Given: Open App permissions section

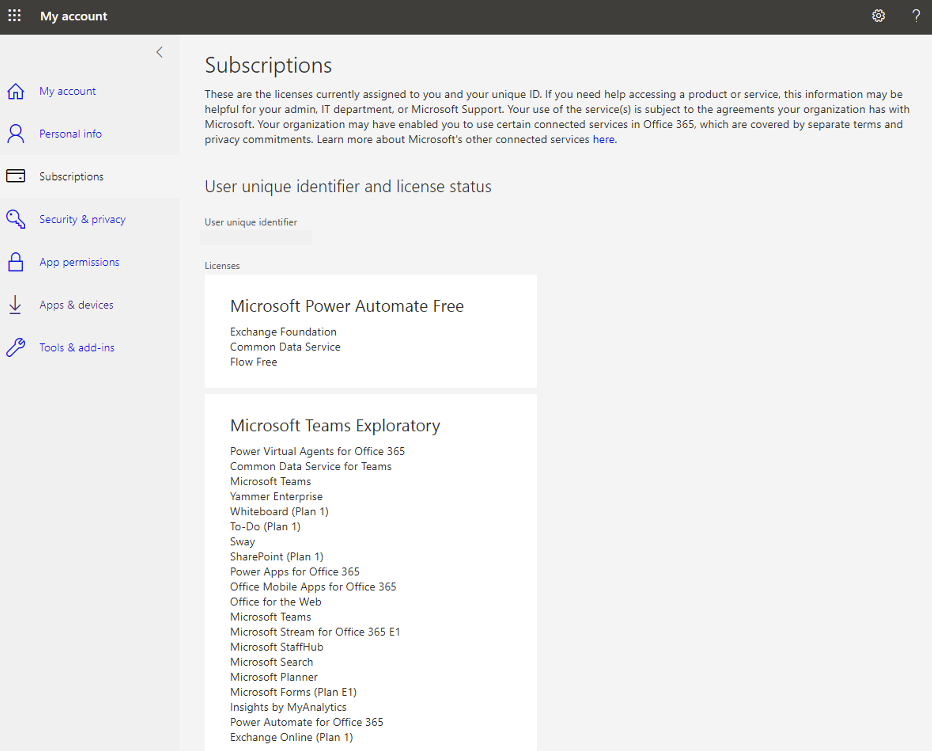Looking at the screenshot, I should click(x=79, y=262).
